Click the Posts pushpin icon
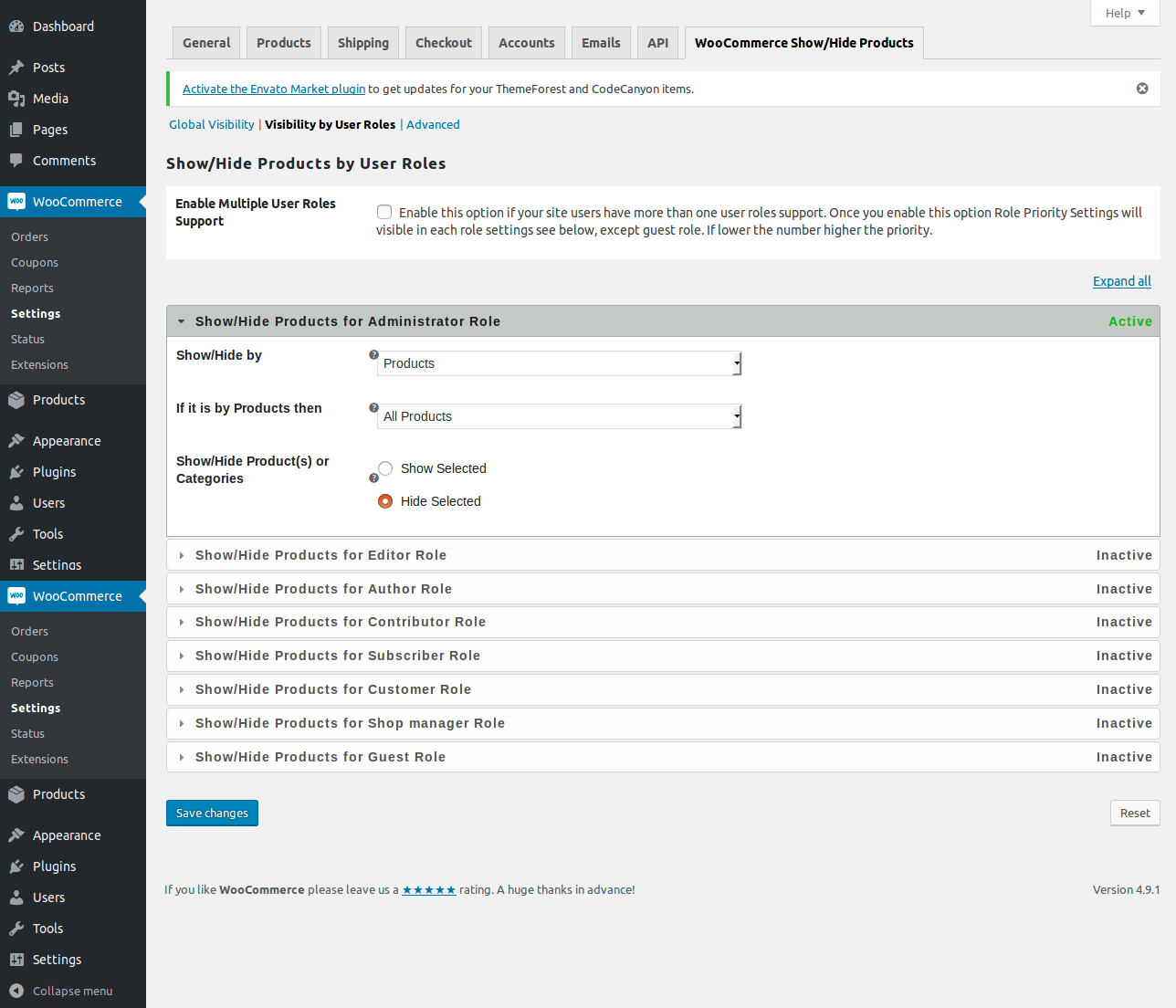Image resolution: width=1176 pixels, height=1008 pixels. (x=16, y=68)
